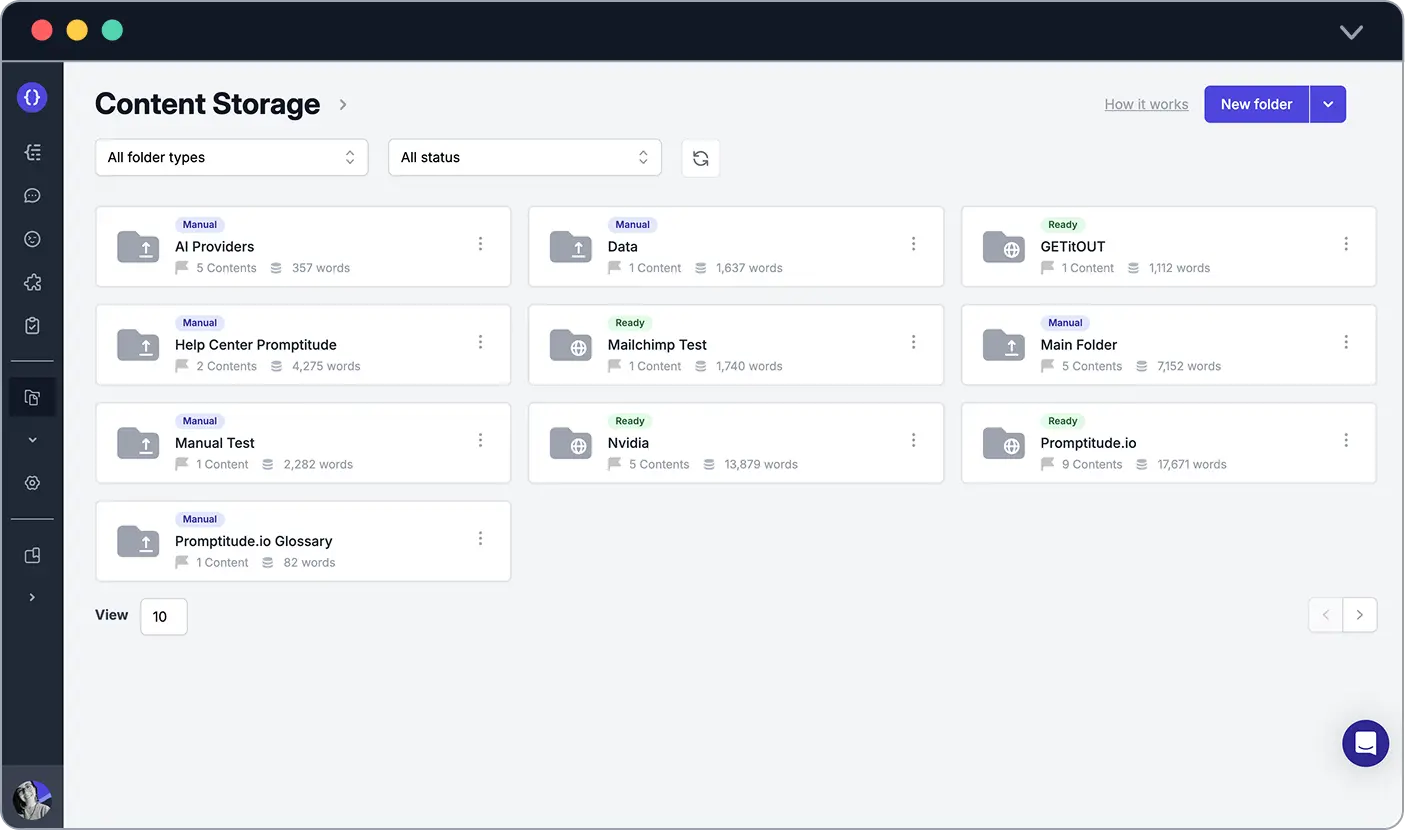
Task: Open the puzzle piece integrations icon
Action: (x=32, y=283)
